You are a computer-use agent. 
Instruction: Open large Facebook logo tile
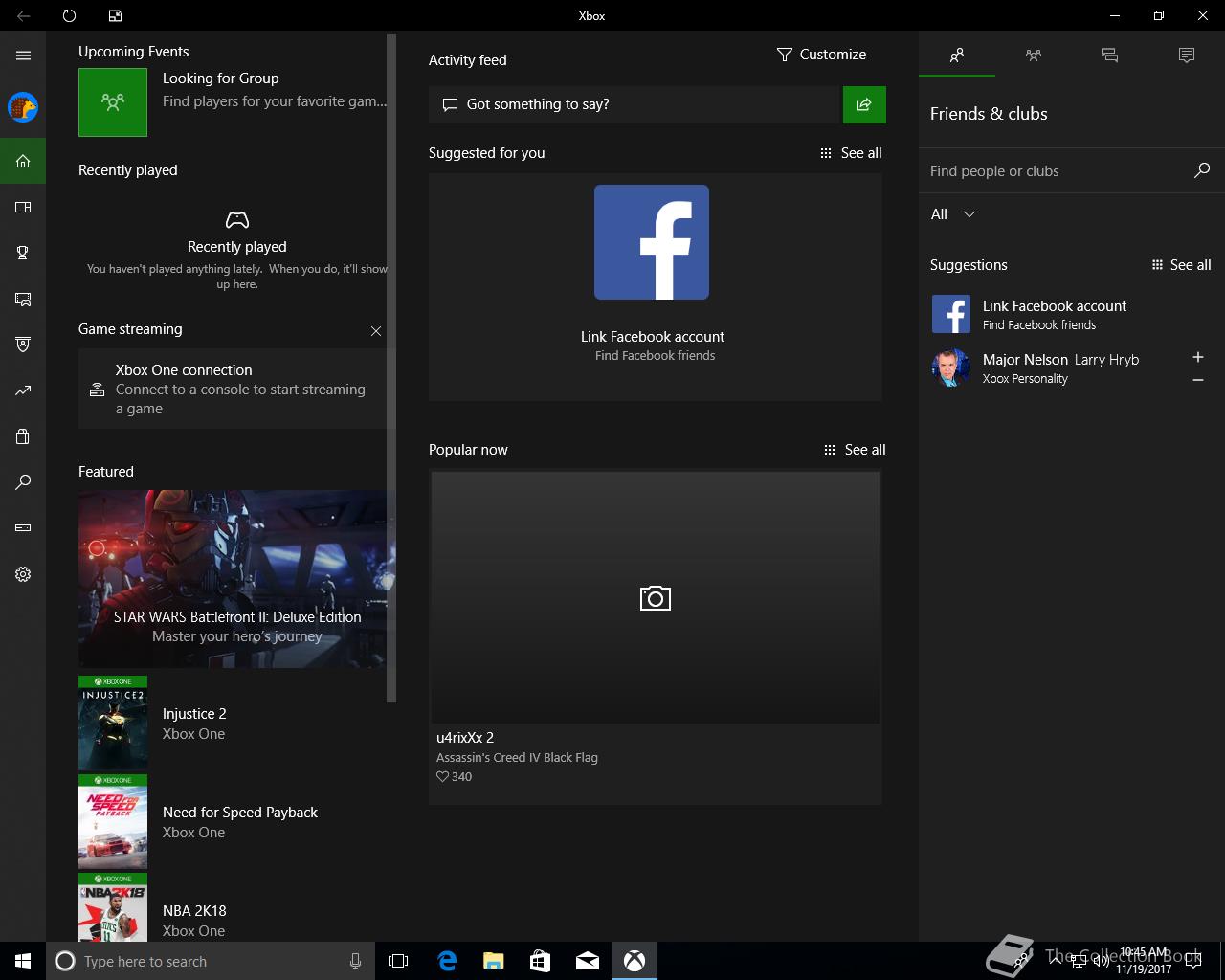(652, 242)
